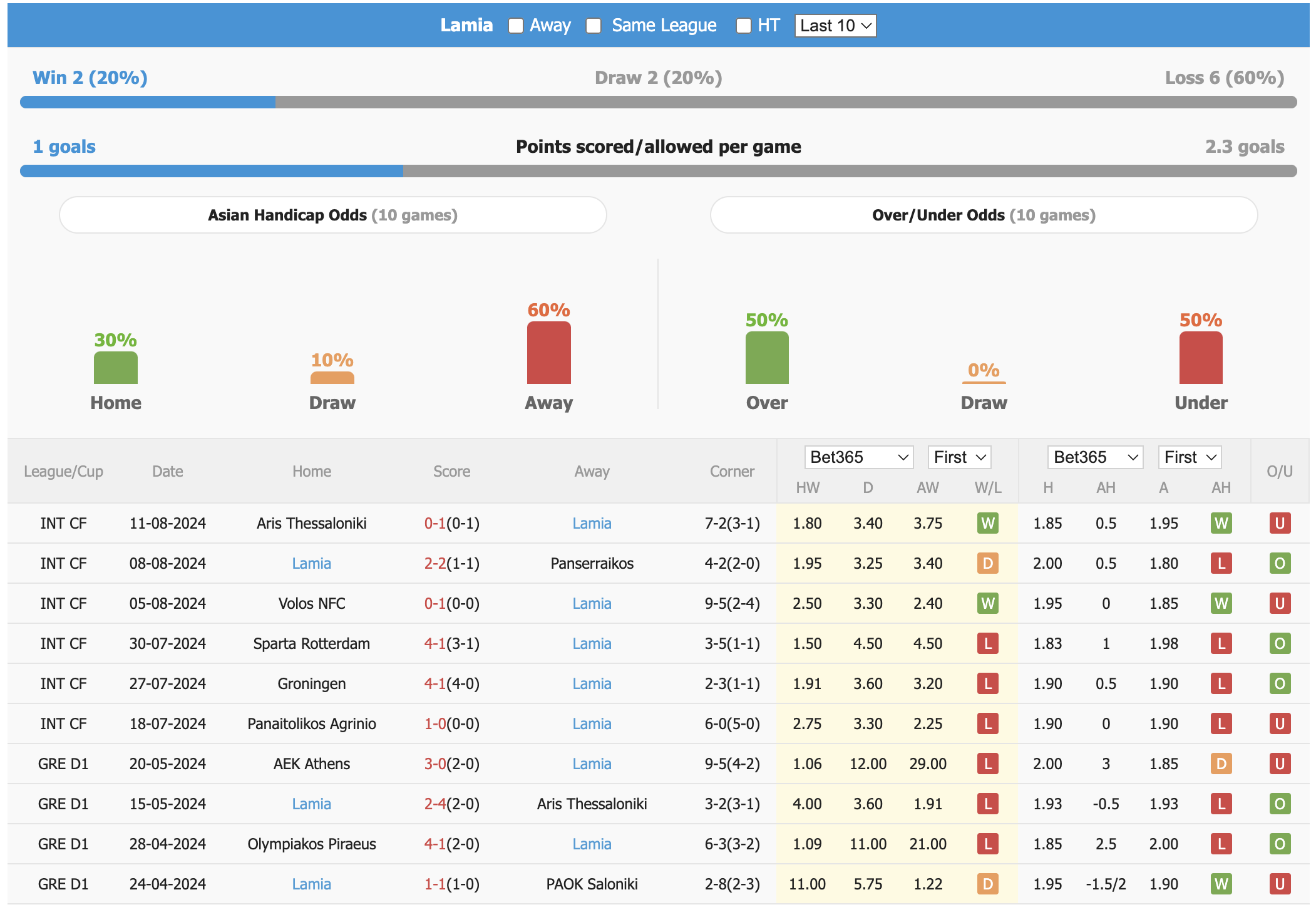This screenshot has height=912, width=1316.
Task: Open the first Bet365 bookmaker dropdown
Action: click(858, 457)
